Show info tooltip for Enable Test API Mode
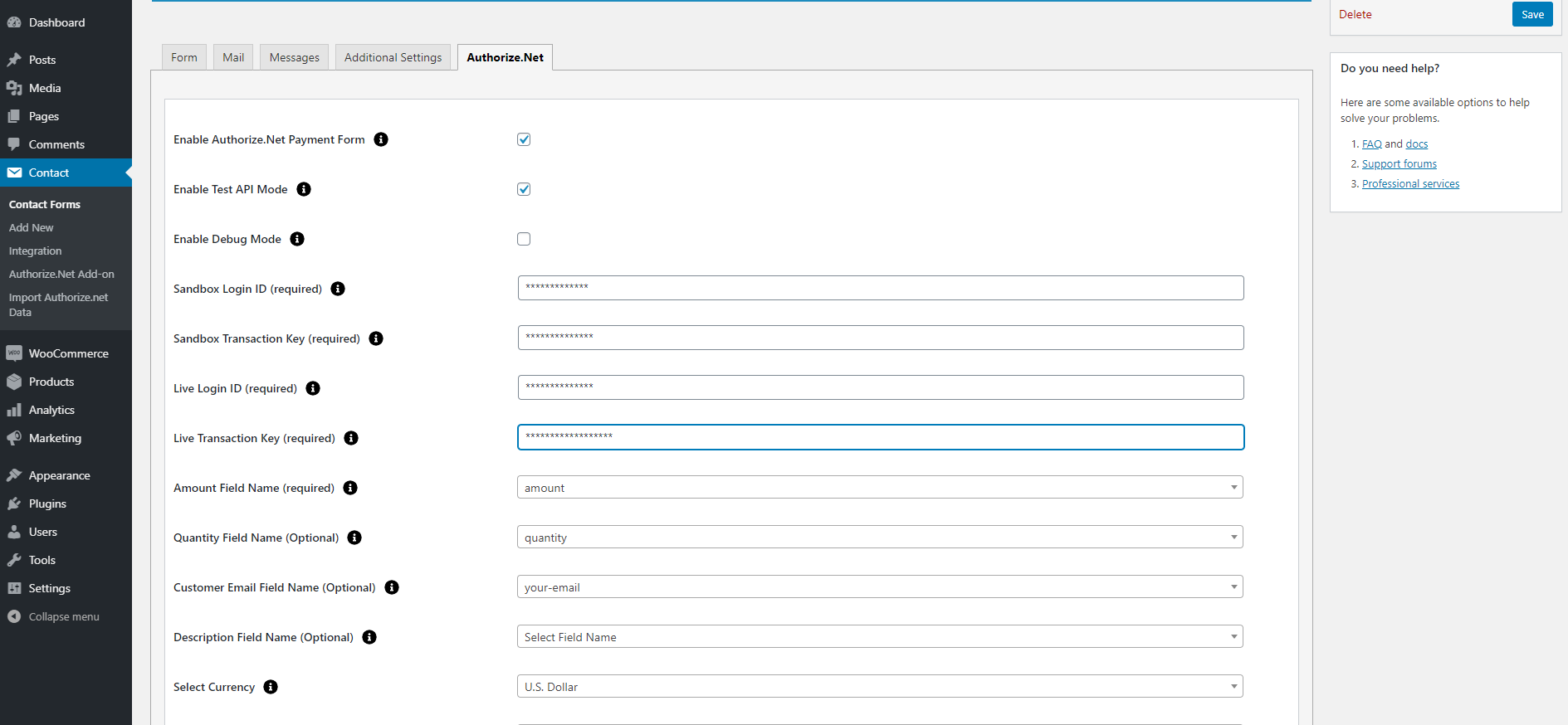1568x725 pixels. point(304,189)
